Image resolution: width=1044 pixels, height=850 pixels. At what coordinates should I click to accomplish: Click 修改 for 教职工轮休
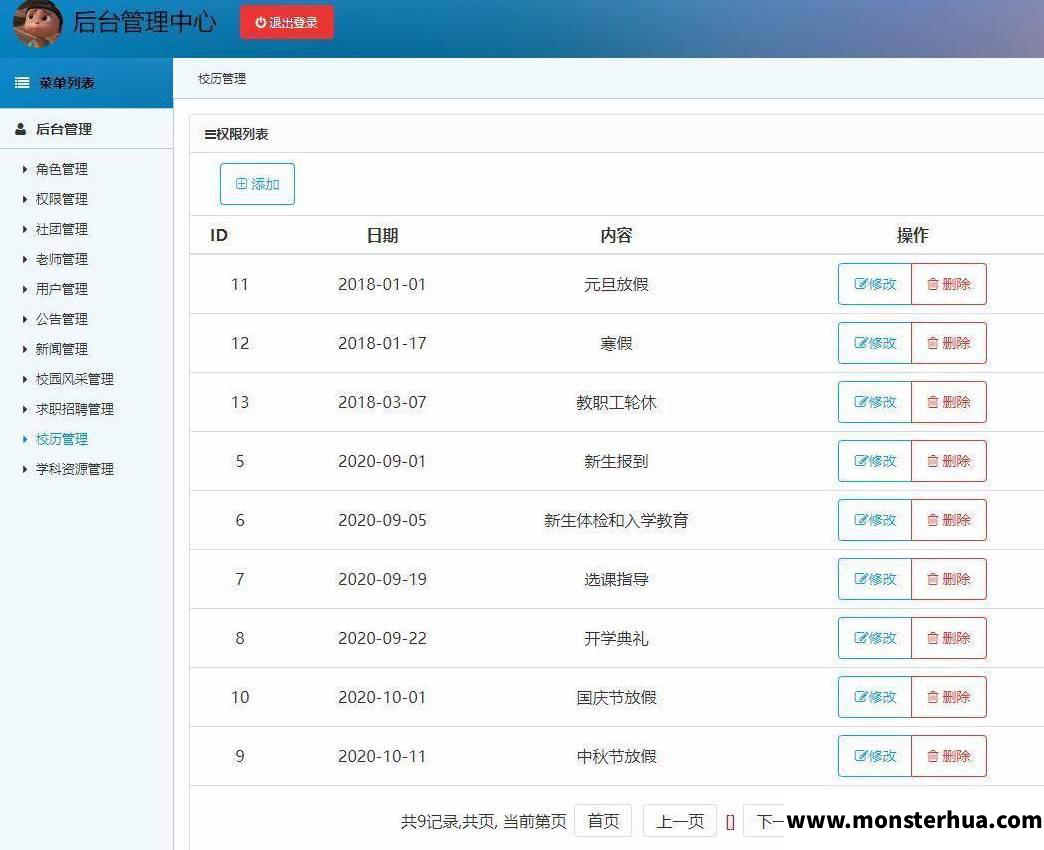coord(875,402)
